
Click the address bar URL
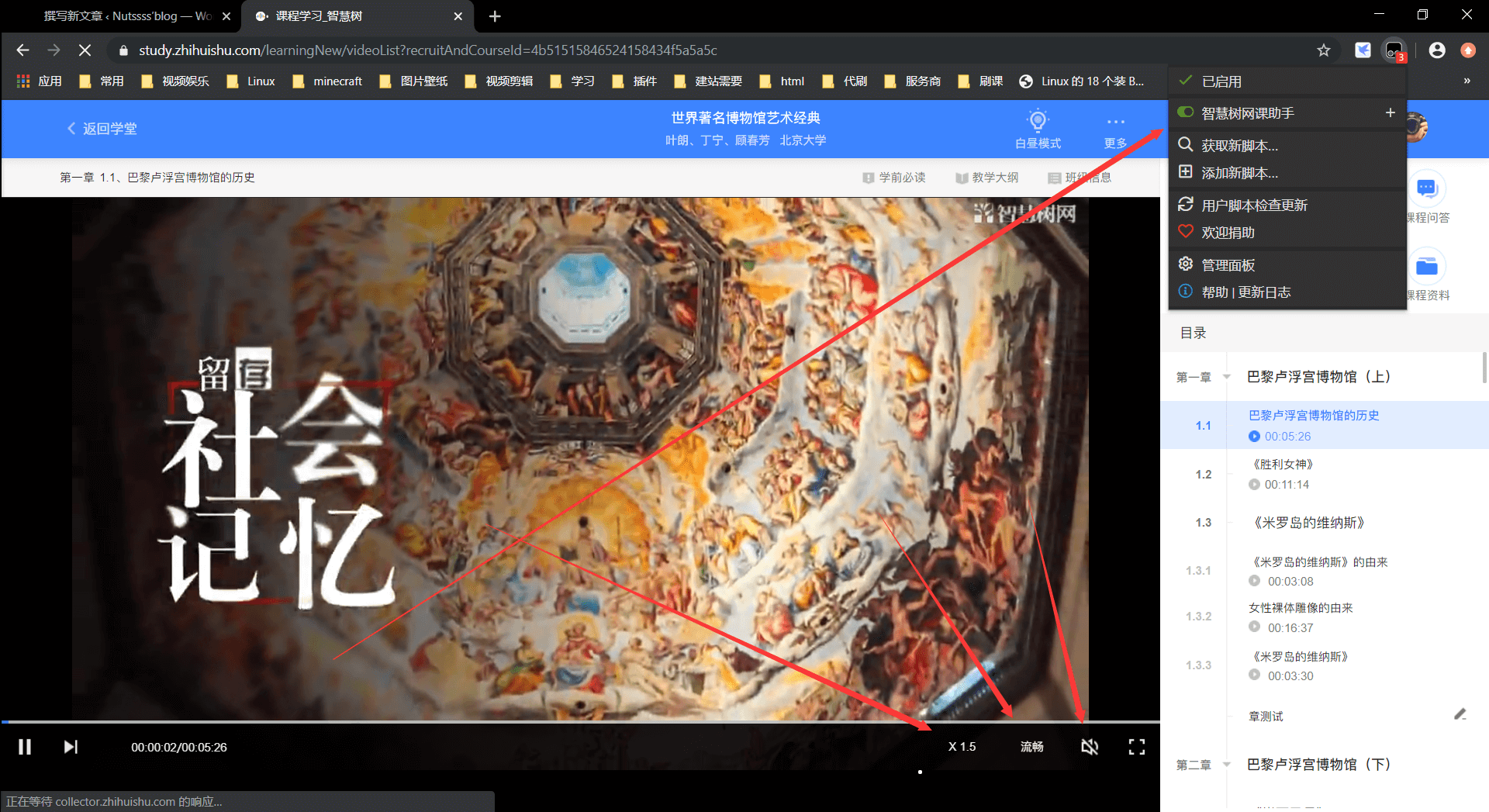click(428, 50)
